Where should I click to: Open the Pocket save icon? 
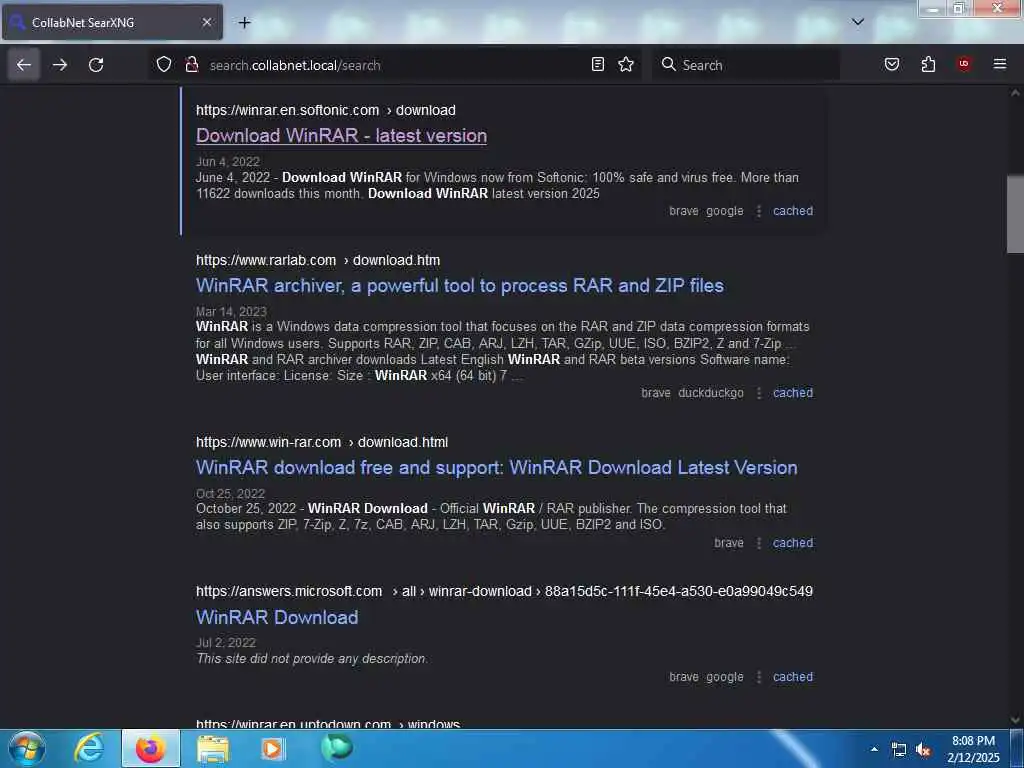pyautogui.click(x=892, y=65)
